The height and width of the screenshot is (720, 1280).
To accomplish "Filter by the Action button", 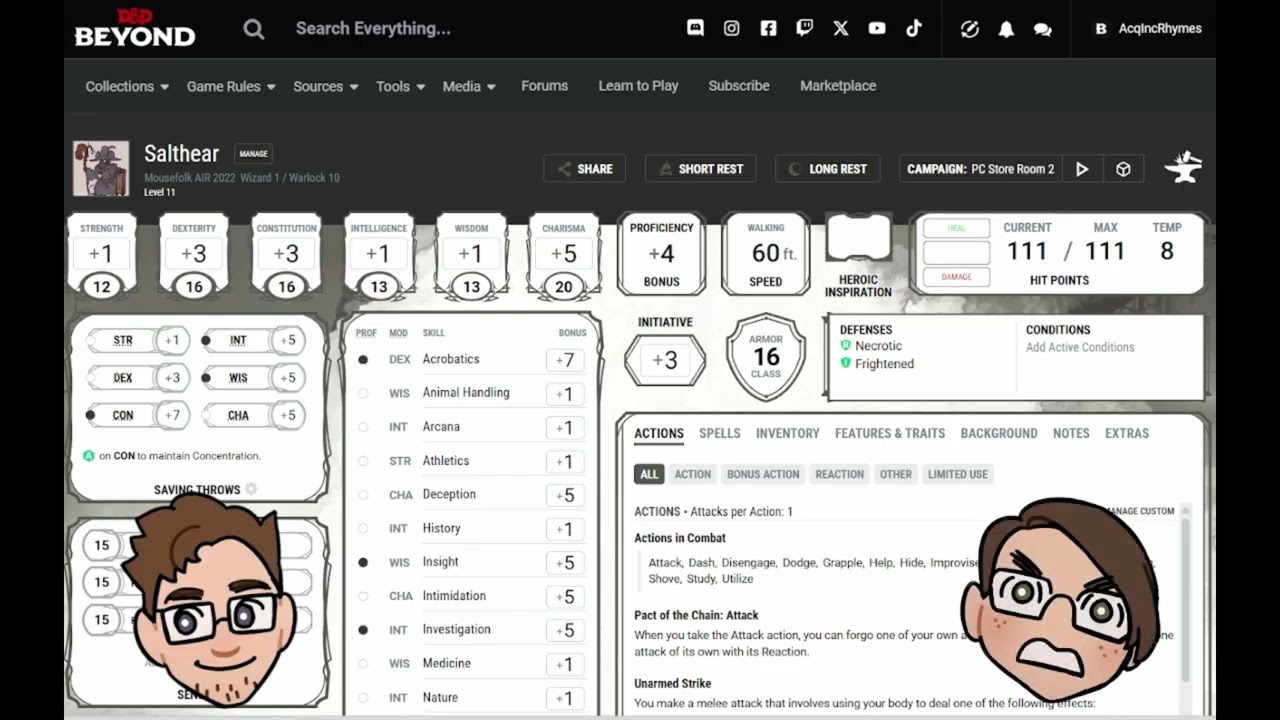I will coord(693,474).
